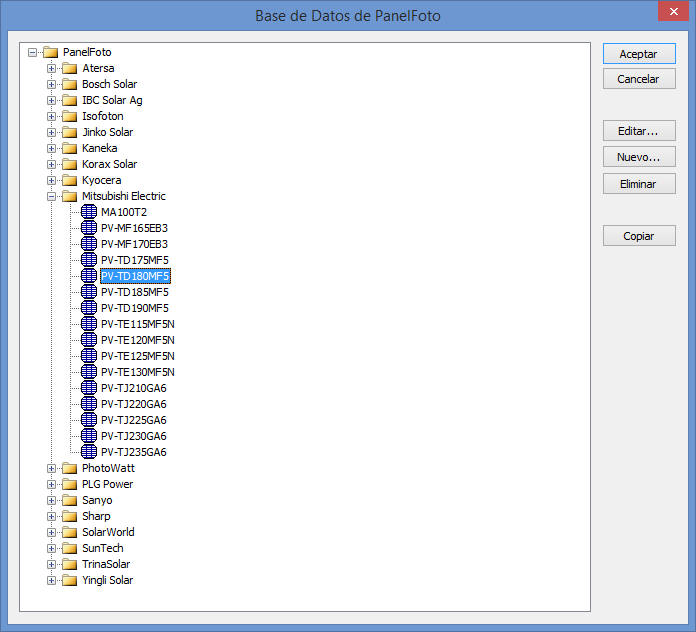Expand the PLG Power branch

tap(51, 484)
